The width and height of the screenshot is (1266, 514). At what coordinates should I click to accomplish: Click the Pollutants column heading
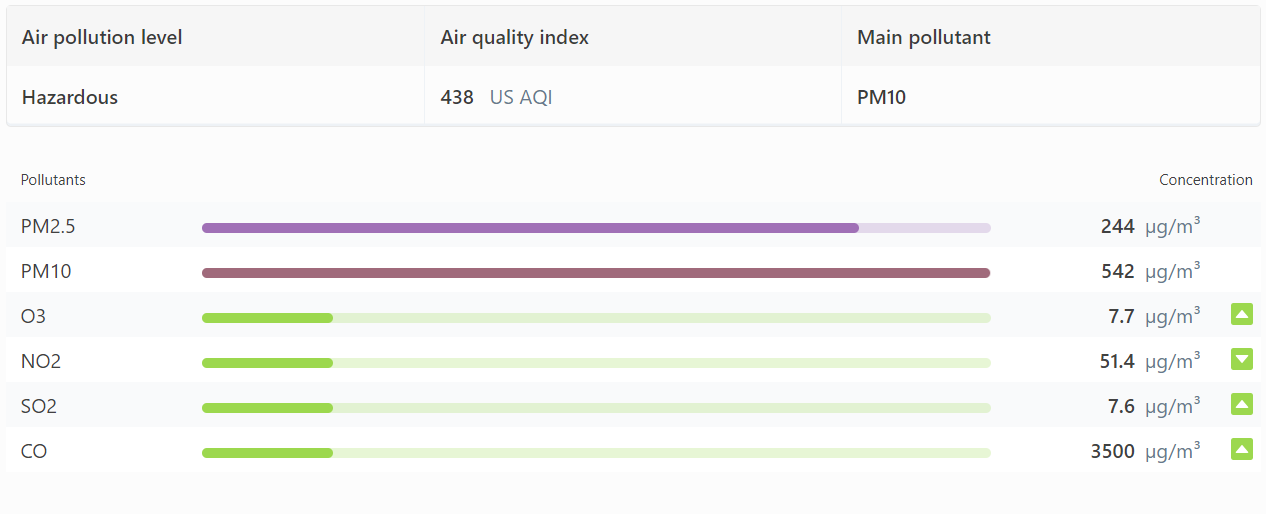point(53,180)
